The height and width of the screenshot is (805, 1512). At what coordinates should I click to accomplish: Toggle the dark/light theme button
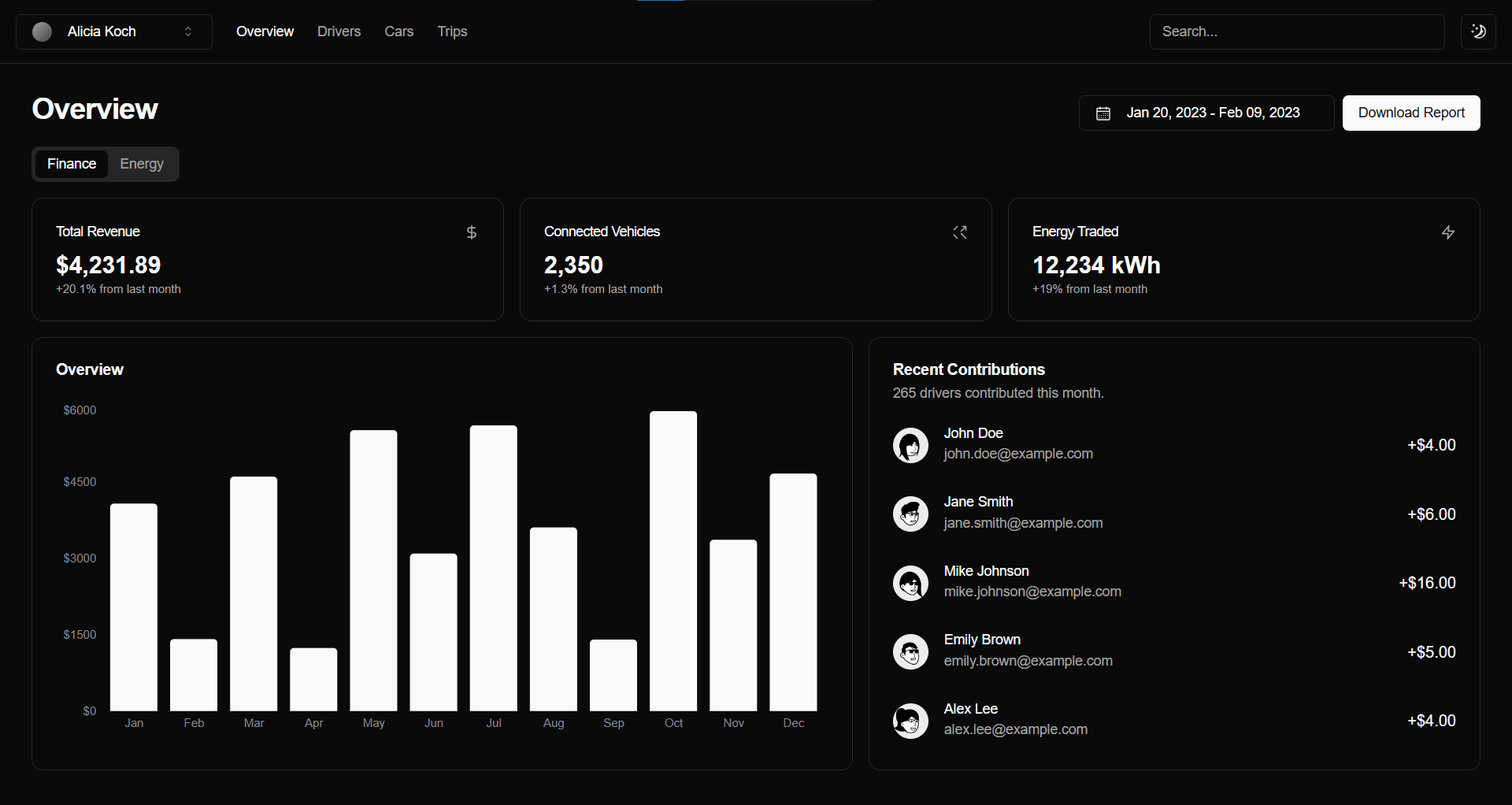point(1478,32)
